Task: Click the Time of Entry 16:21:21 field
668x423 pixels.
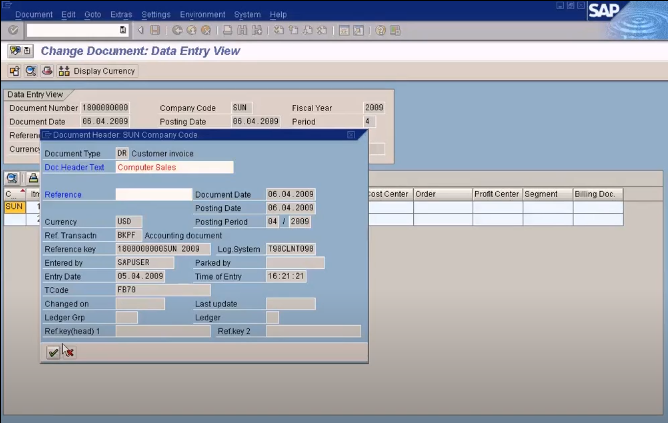Action: [x=286, y=276]
